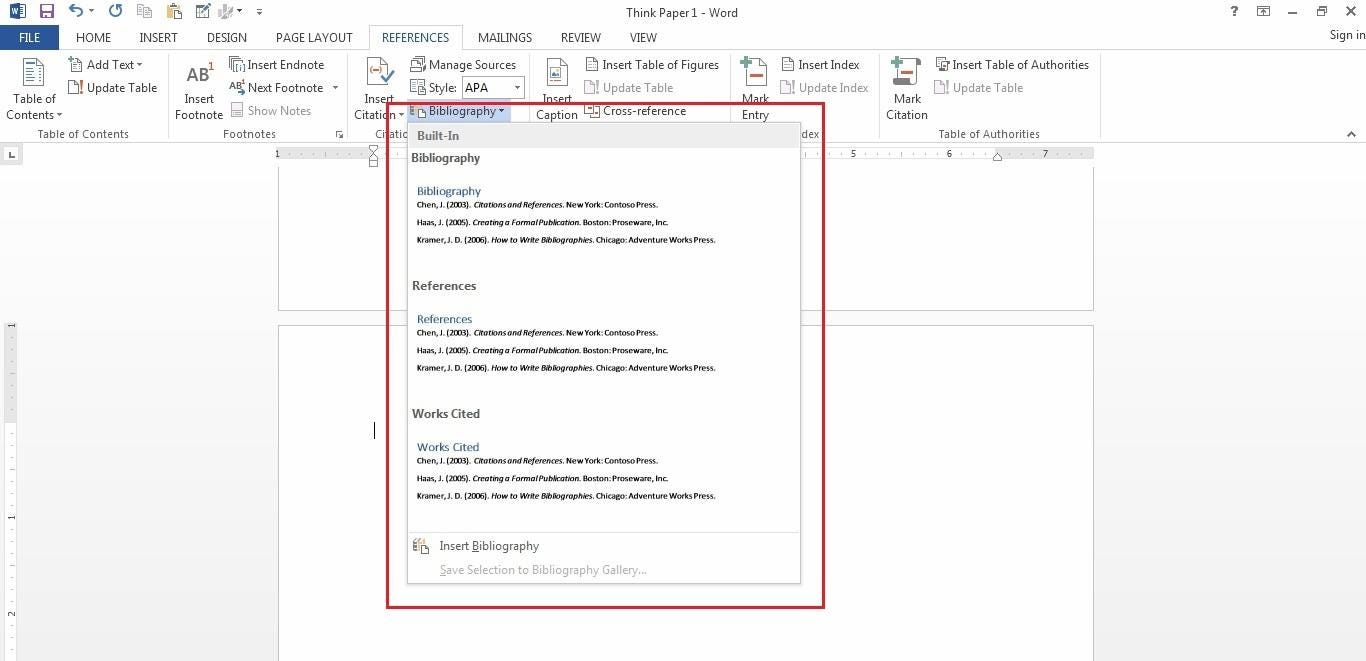Select the built-in Works Cited gallery preview
Screen dimensions: 1366x661
pyautogui.click(x=604, y=470)
